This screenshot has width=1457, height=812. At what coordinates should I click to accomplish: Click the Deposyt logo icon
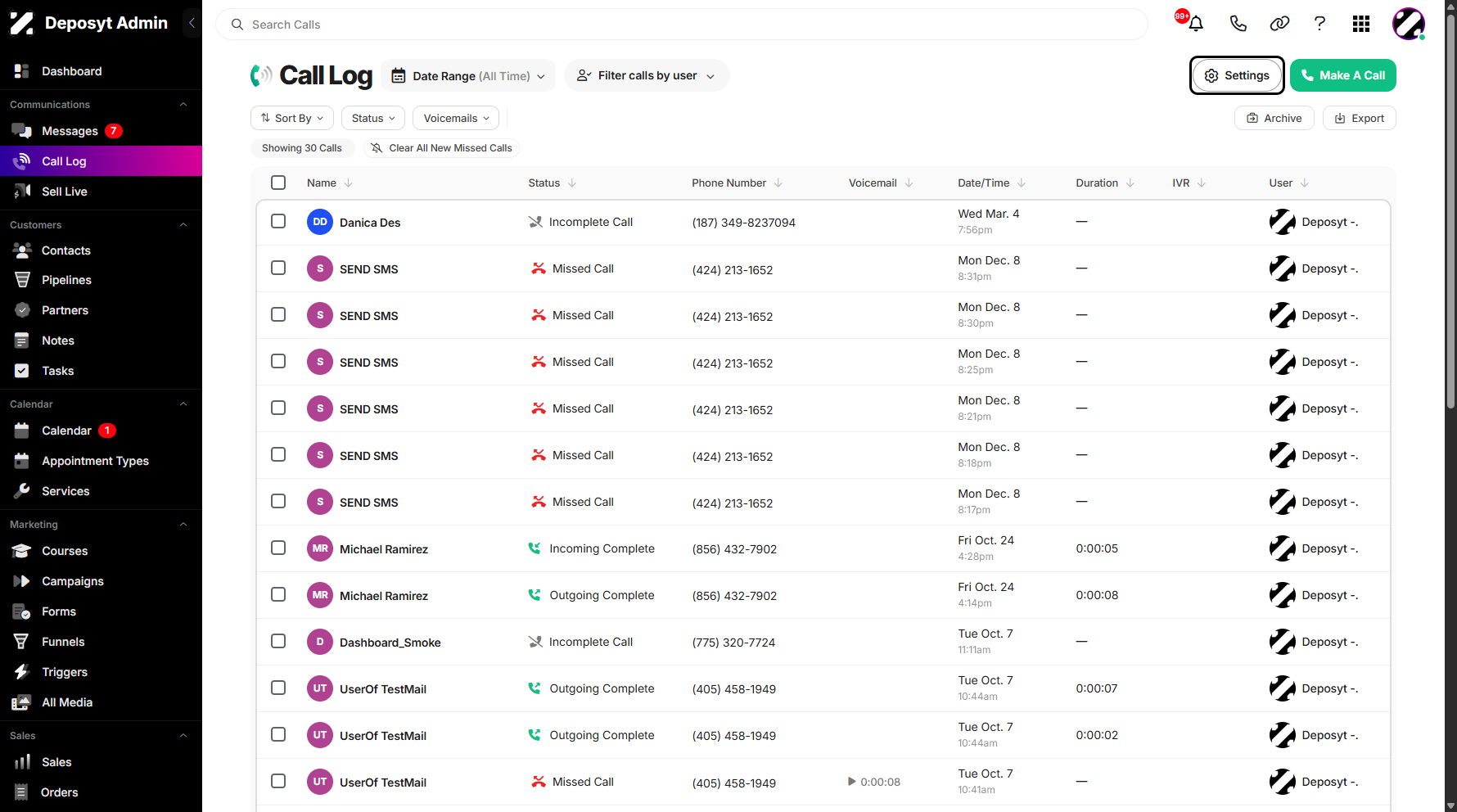pyautogui.click(x=22, y=23)
